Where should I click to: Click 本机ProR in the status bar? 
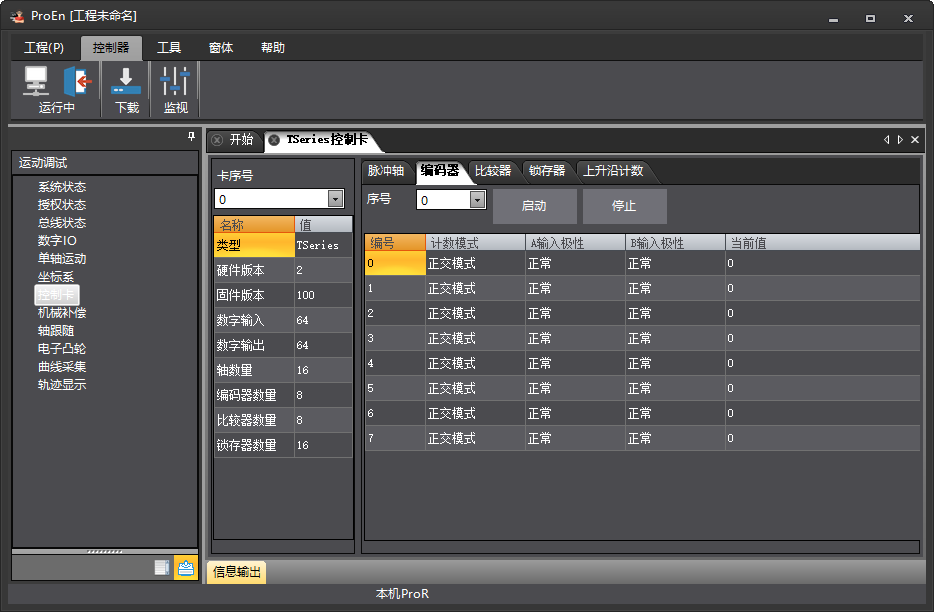(x=402, y=594)
